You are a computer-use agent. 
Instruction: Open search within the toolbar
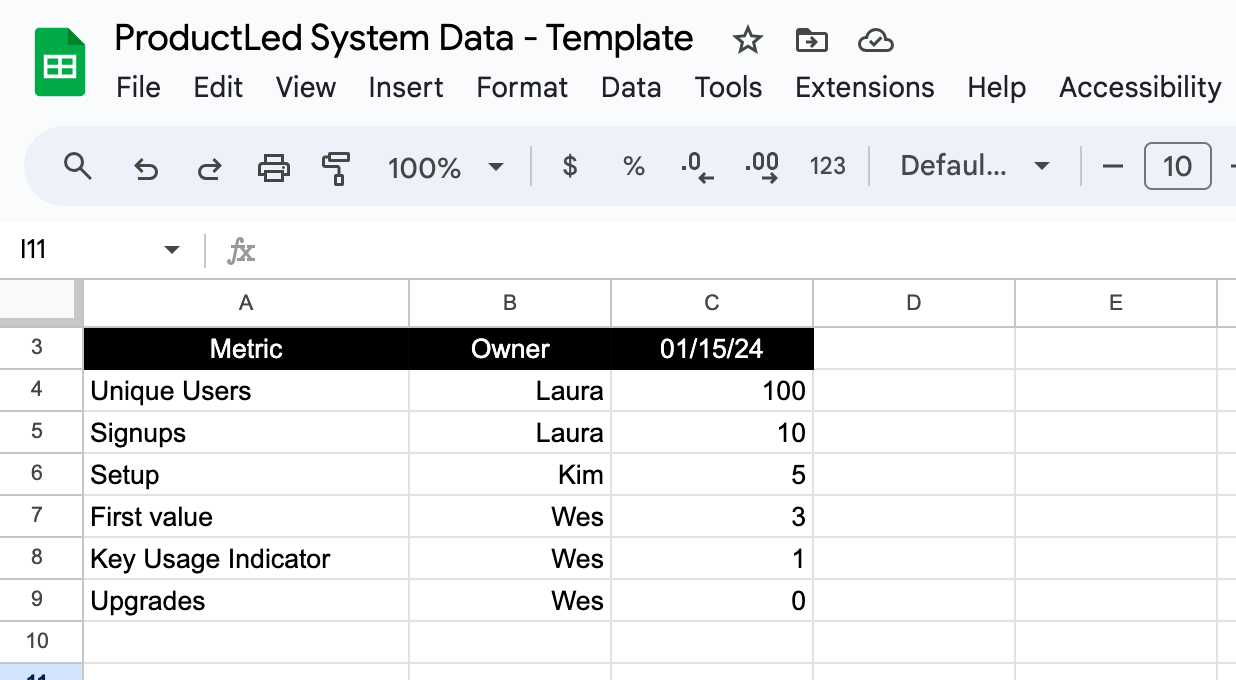[78, 167]
